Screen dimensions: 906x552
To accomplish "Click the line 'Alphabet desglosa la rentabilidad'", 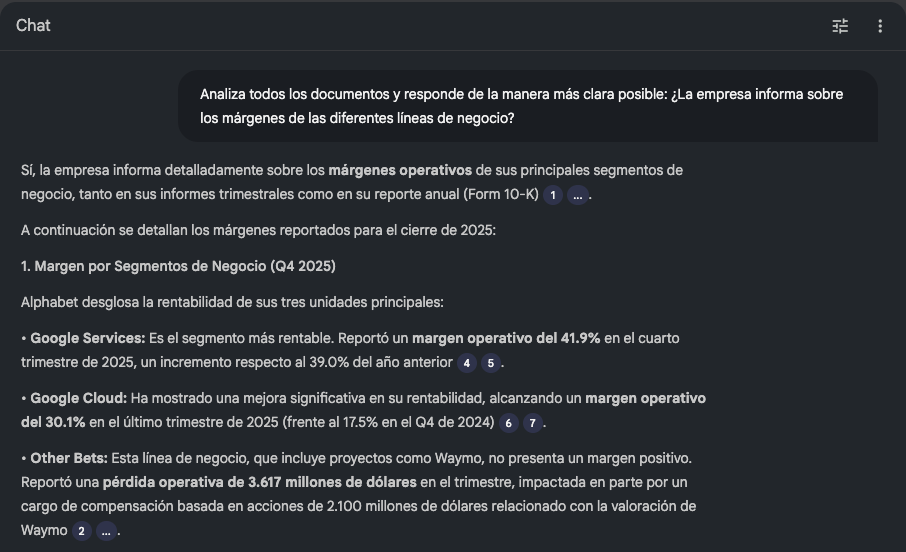I will (232, 302).
